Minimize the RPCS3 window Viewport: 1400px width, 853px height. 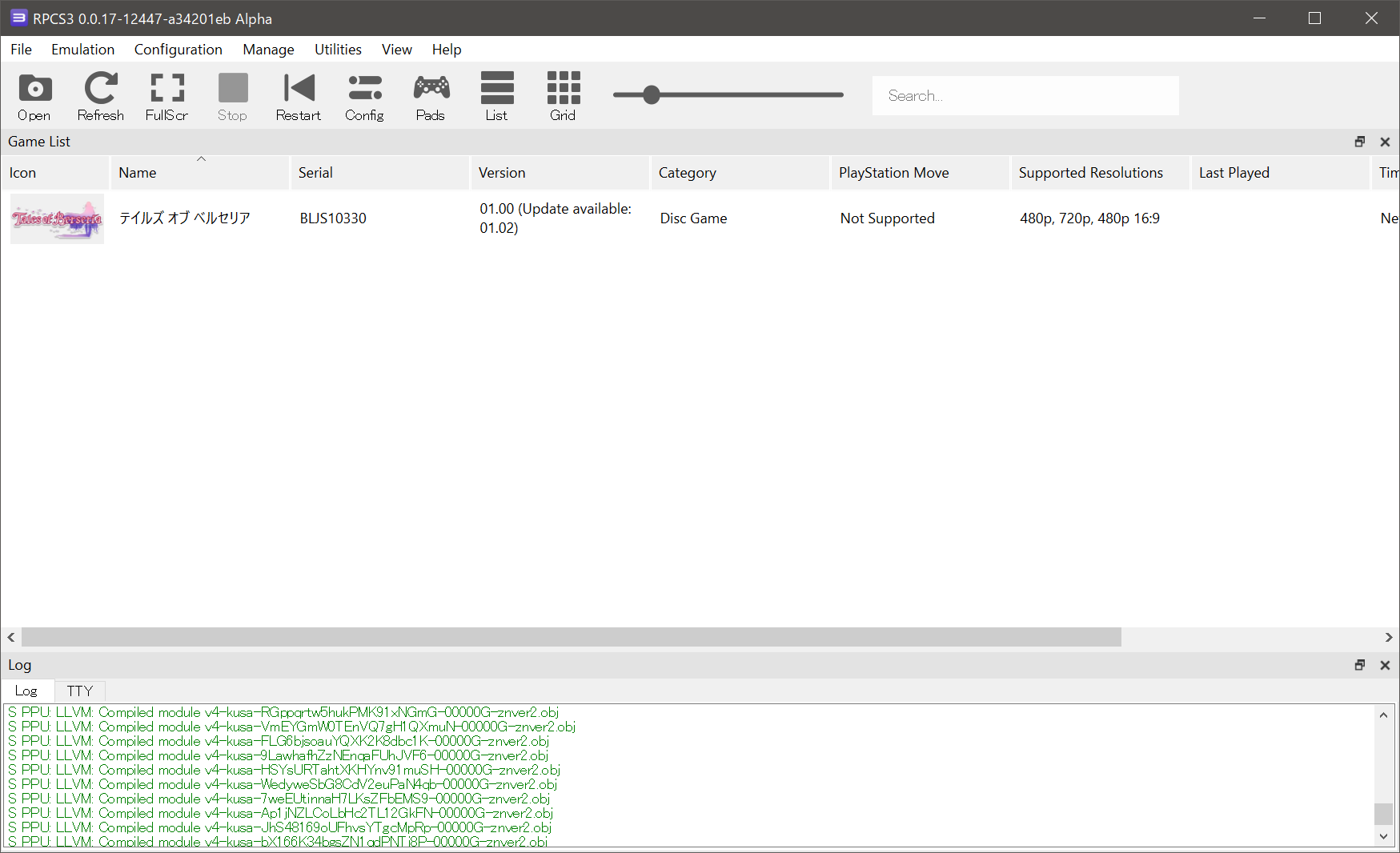click(1260, 18)
